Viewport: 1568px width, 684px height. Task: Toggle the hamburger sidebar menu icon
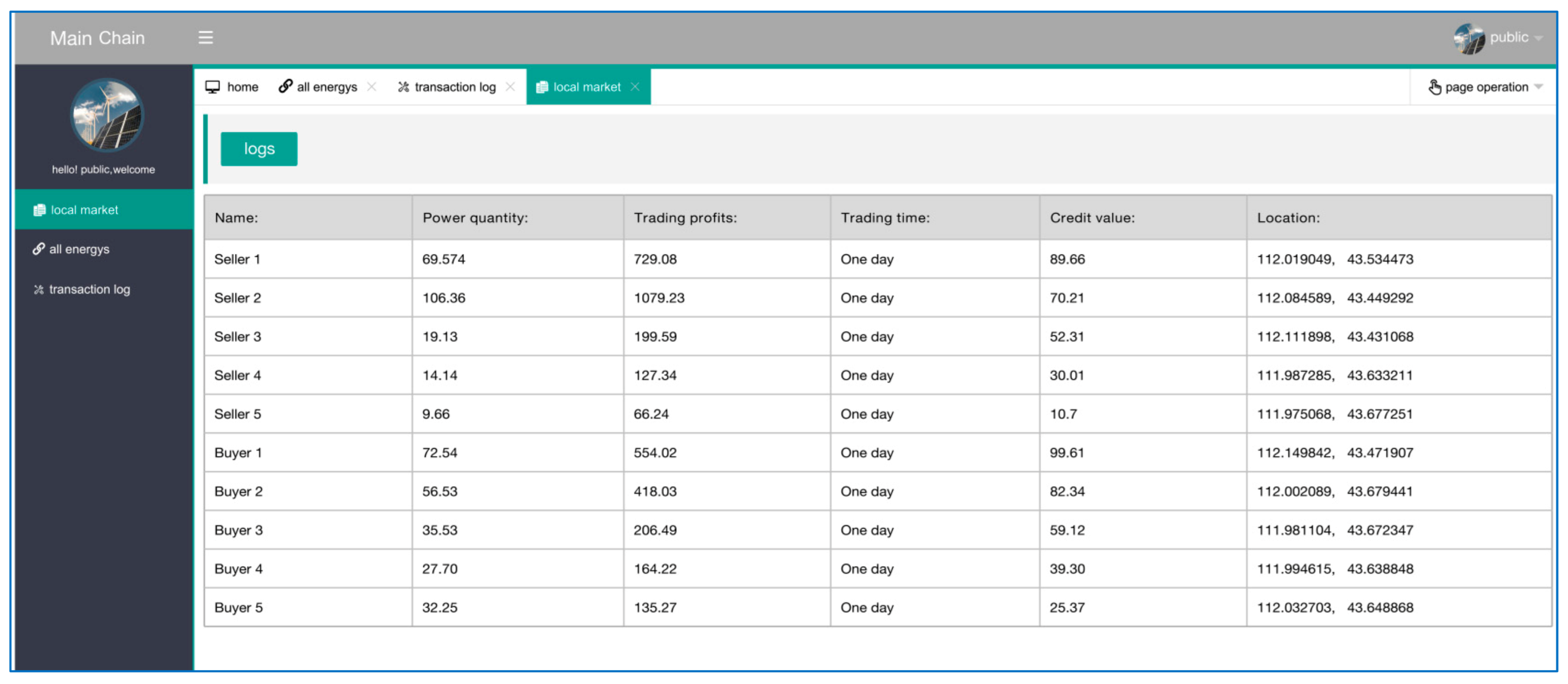[206, 38]
